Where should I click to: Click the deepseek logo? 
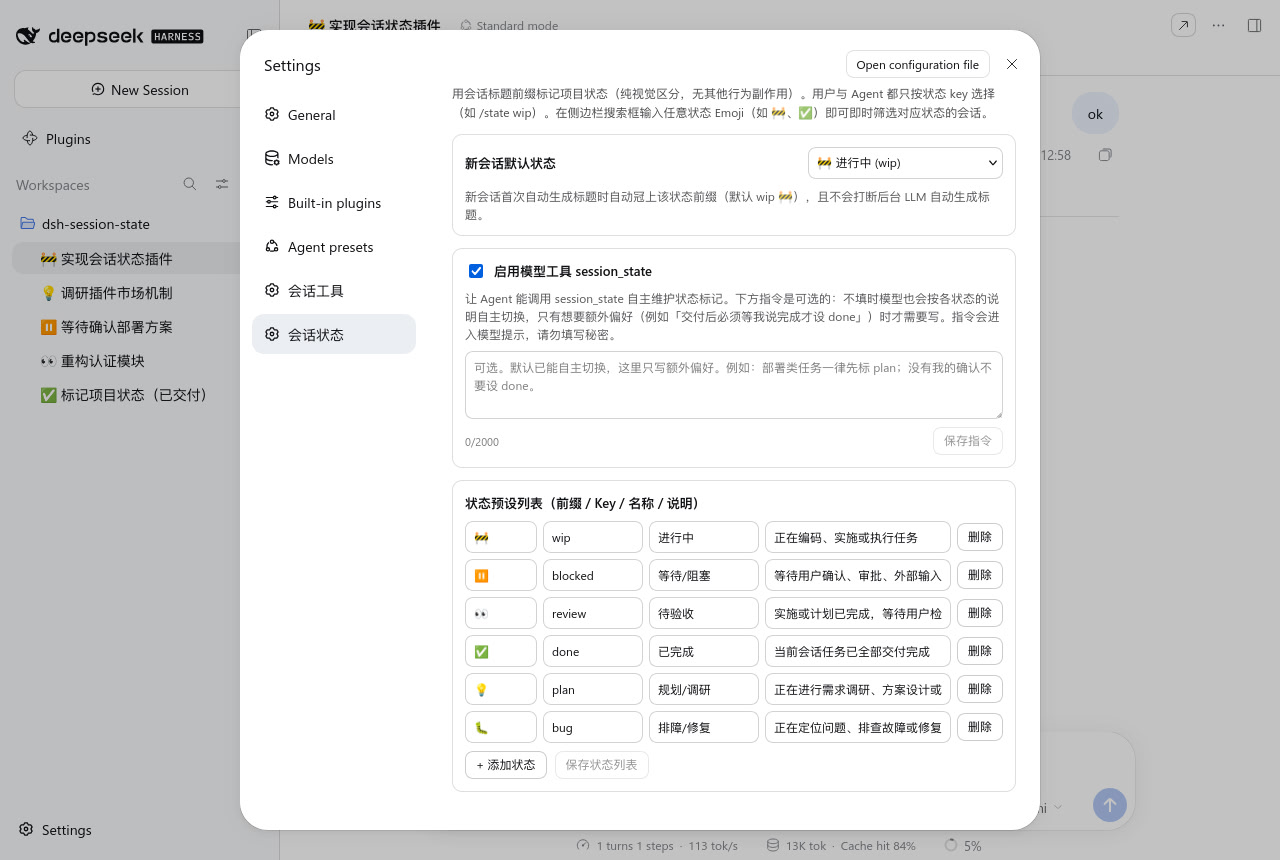(x=110, y=36)
